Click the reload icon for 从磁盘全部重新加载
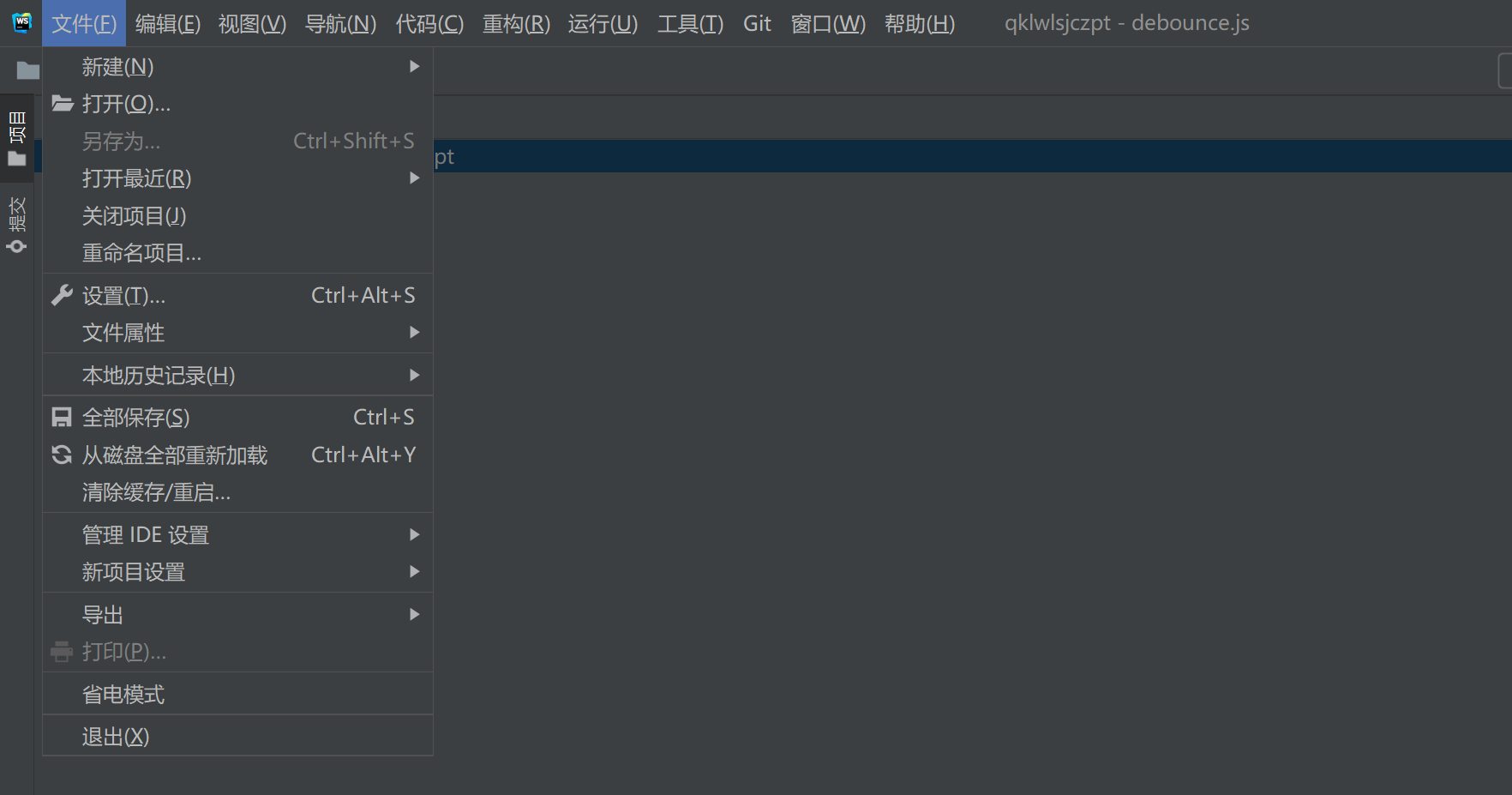The height and width of the screenshot is (795, 1512). click(62, 455)
